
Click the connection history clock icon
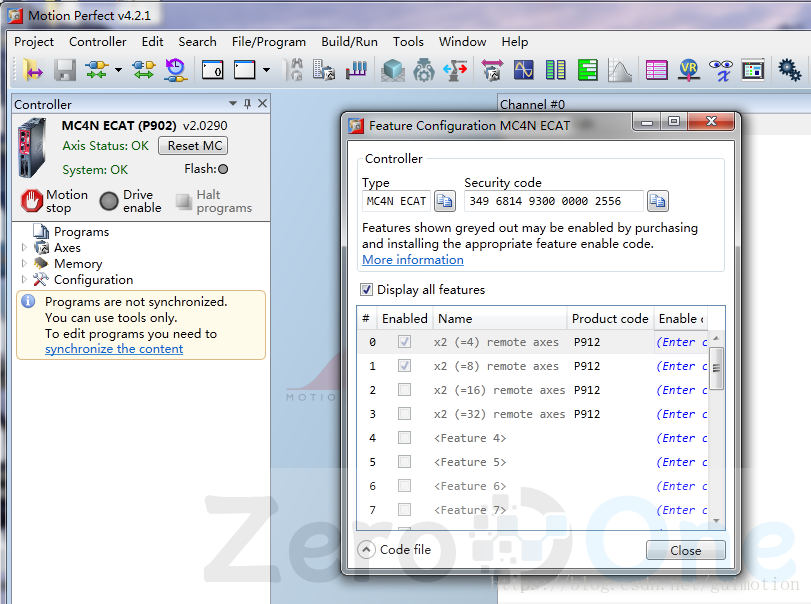pyautogui.click(x=176, y=70)
